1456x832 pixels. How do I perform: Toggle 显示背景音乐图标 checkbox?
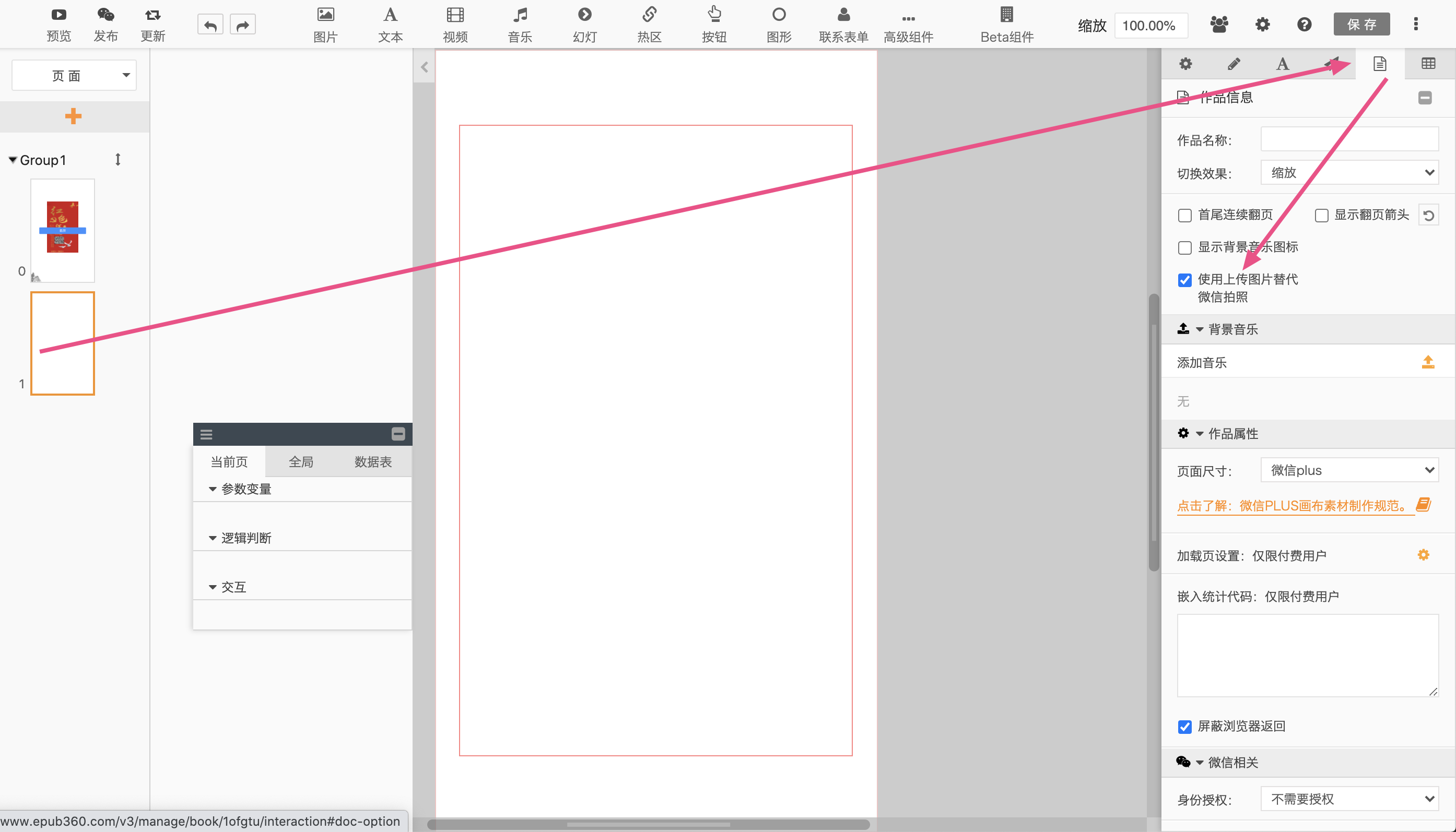click(x=1184, y=248)
